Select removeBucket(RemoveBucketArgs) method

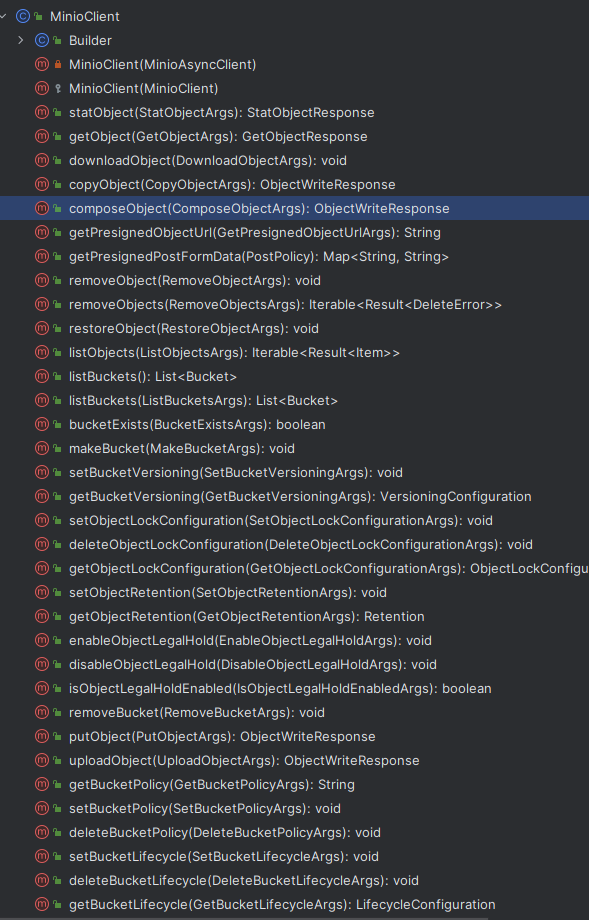click(x=197, y=713)
